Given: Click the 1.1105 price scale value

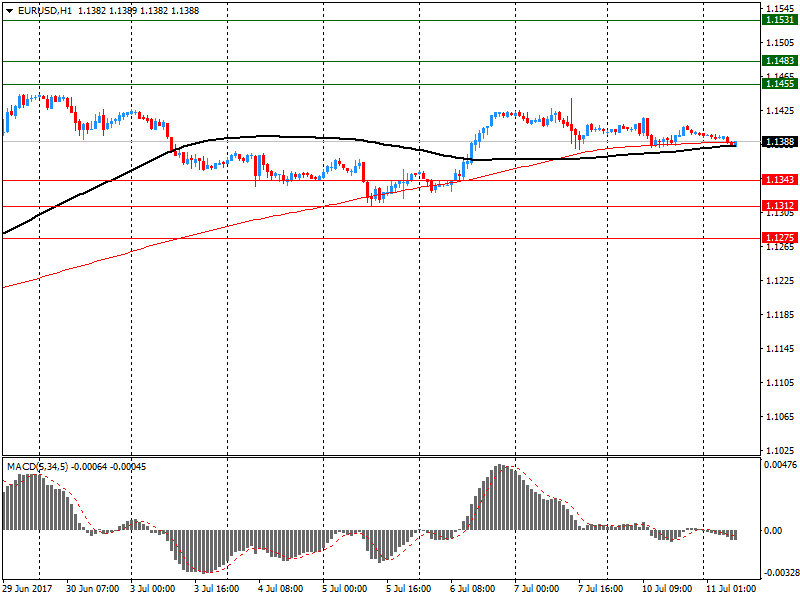Looking at the screenshot, I should coord(781,383).
